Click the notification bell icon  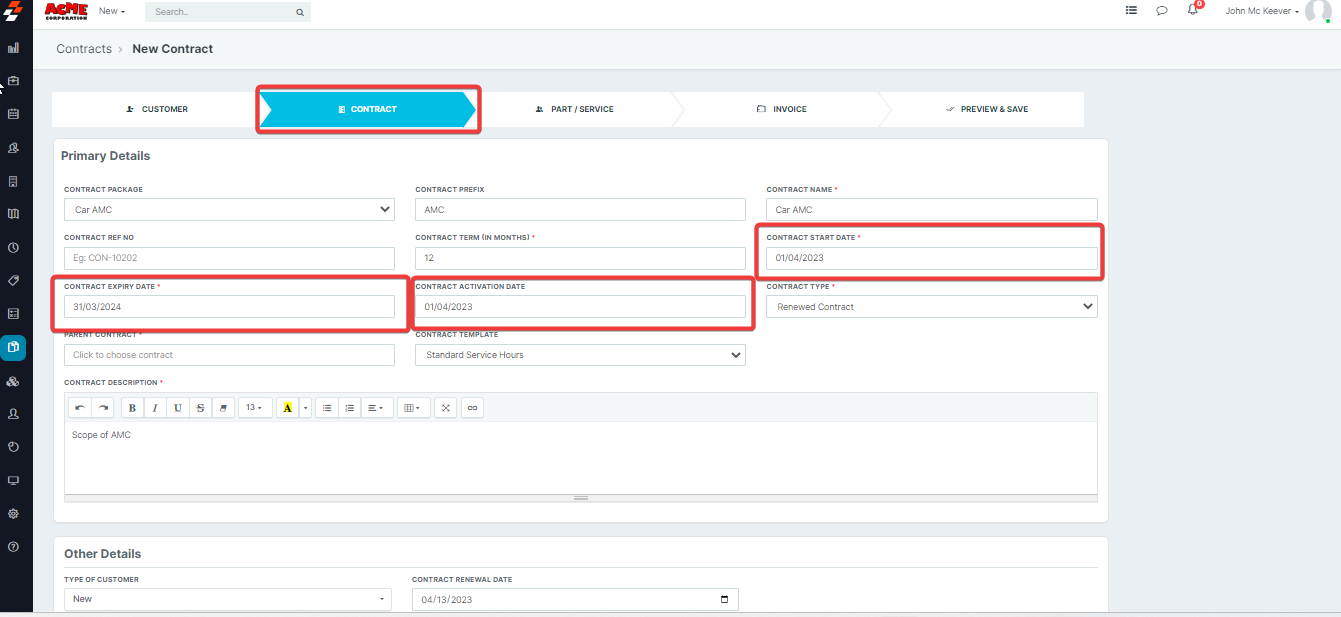point(1192,11)
